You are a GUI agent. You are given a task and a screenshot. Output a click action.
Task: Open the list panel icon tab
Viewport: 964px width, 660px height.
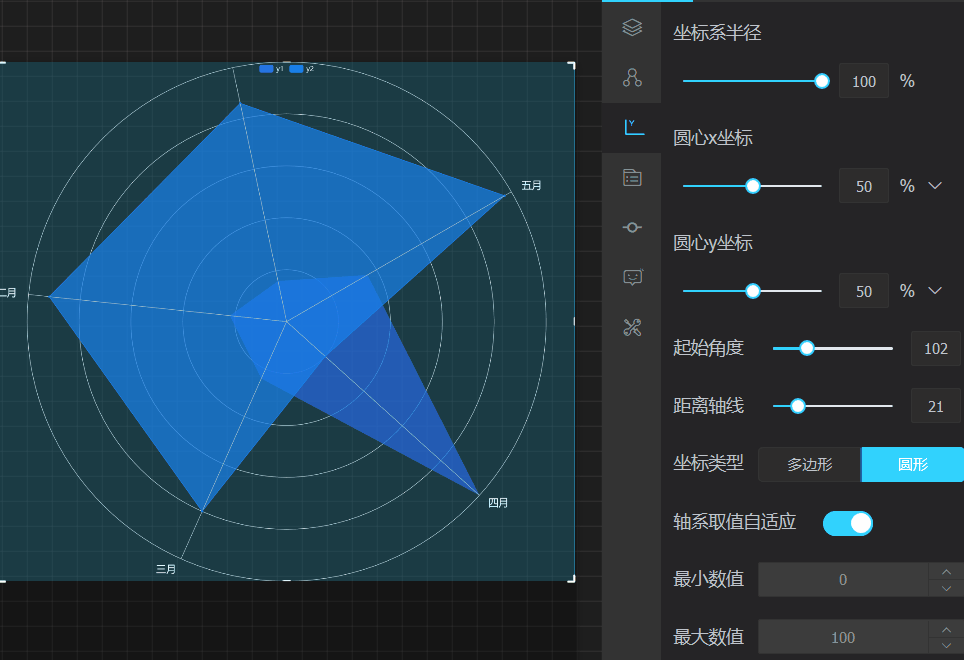click(x=632, y=178)
